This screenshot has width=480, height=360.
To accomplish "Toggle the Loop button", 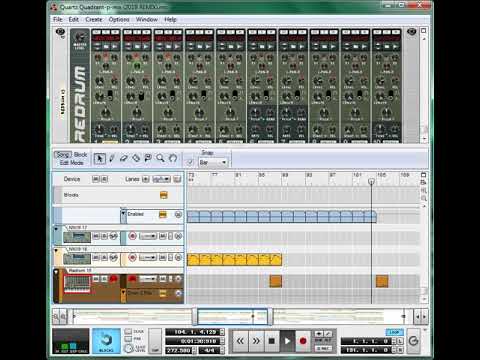I will [x=394, y=332].
